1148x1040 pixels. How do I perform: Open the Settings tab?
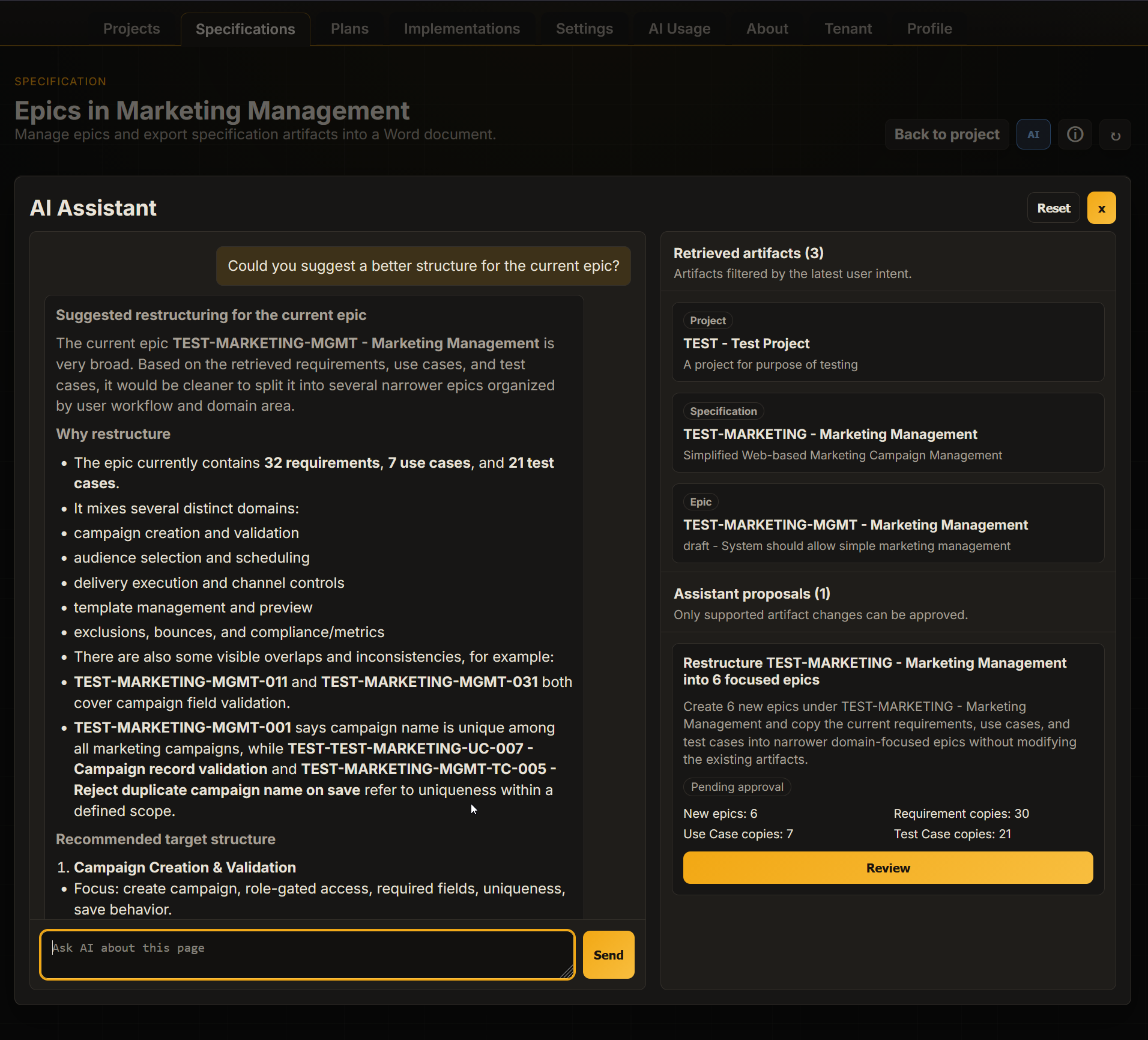pos(584,29)
